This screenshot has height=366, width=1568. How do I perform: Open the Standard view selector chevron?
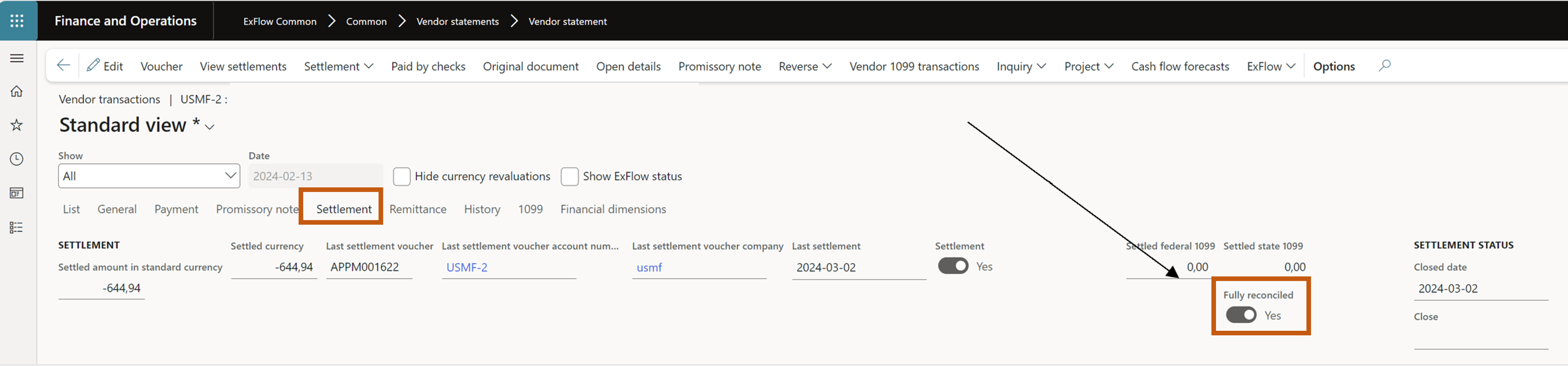[x=210, y=126]
